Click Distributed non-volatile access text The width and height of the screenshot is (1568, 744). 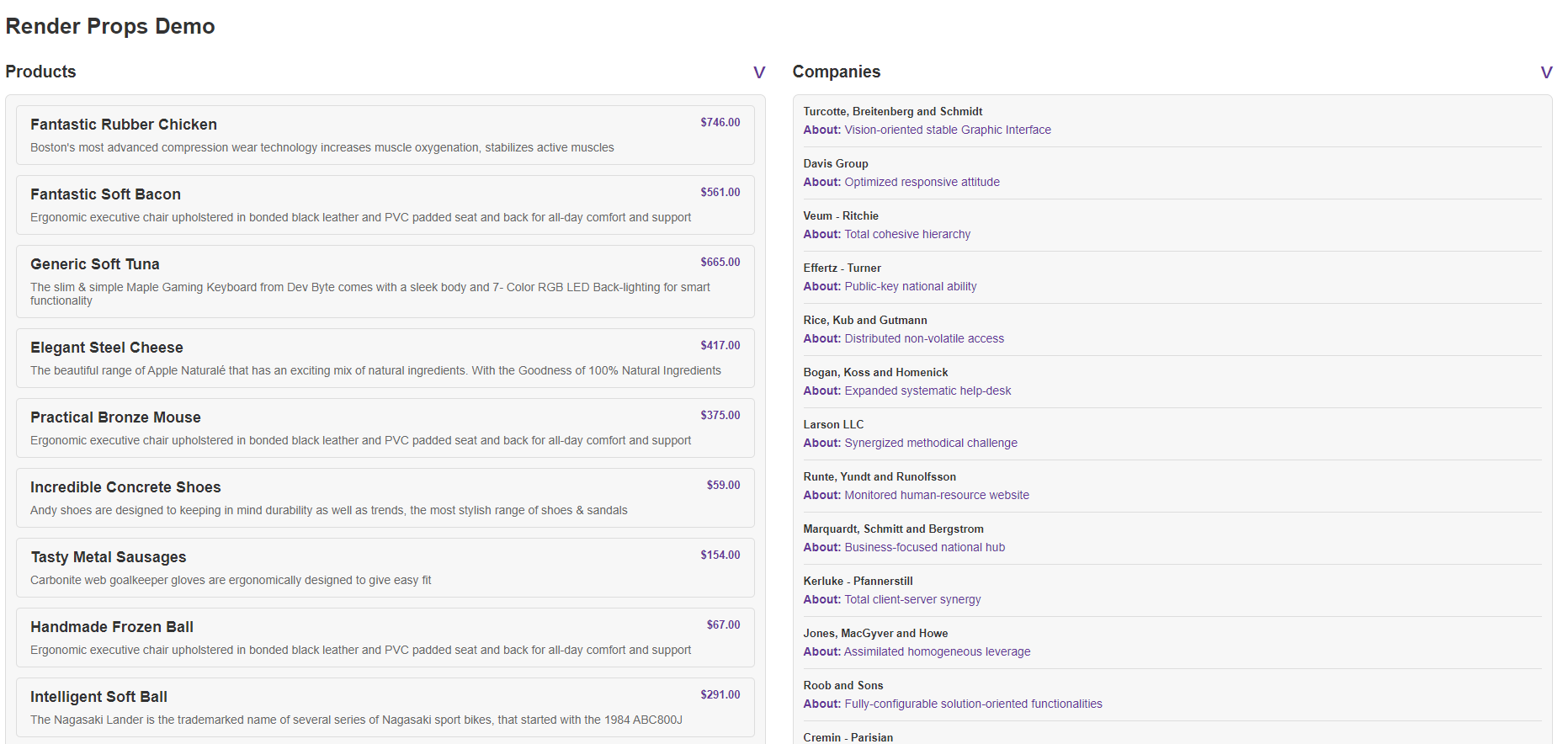924,338
